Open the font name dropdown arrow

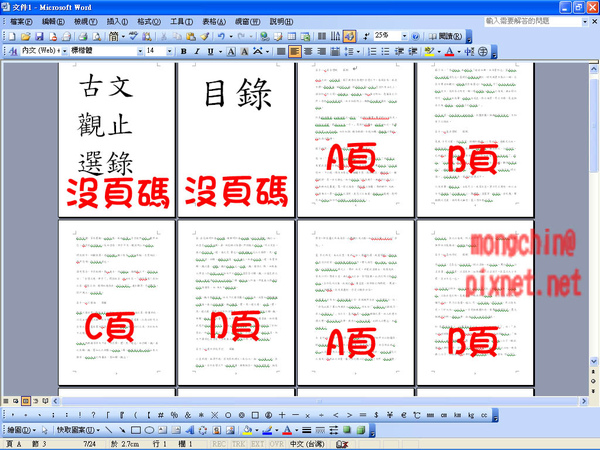[x=140, y=51]
